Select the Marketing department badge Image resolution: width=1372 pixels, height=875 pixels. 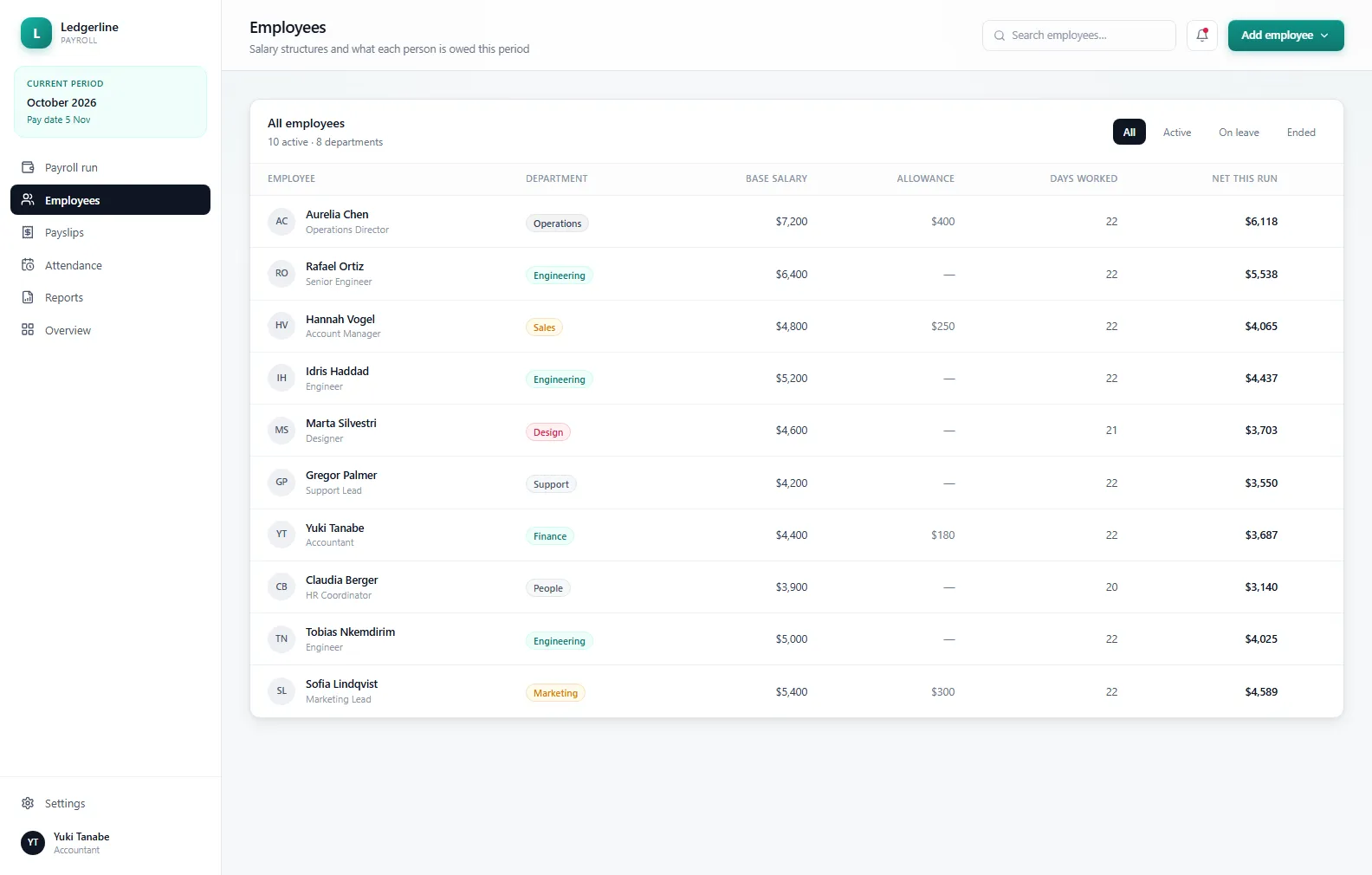click(555, 693)
